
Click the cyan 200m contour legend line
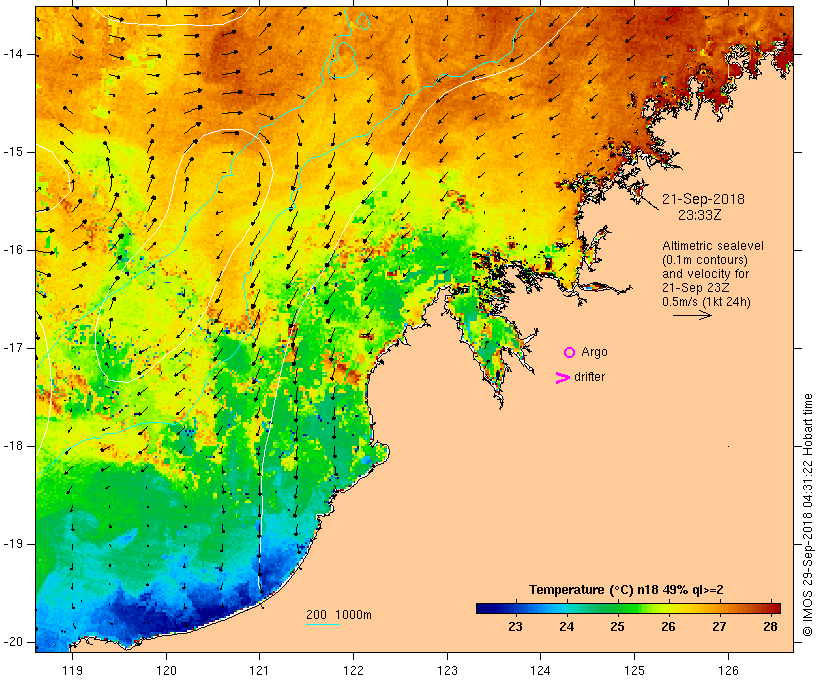point(323,625)
